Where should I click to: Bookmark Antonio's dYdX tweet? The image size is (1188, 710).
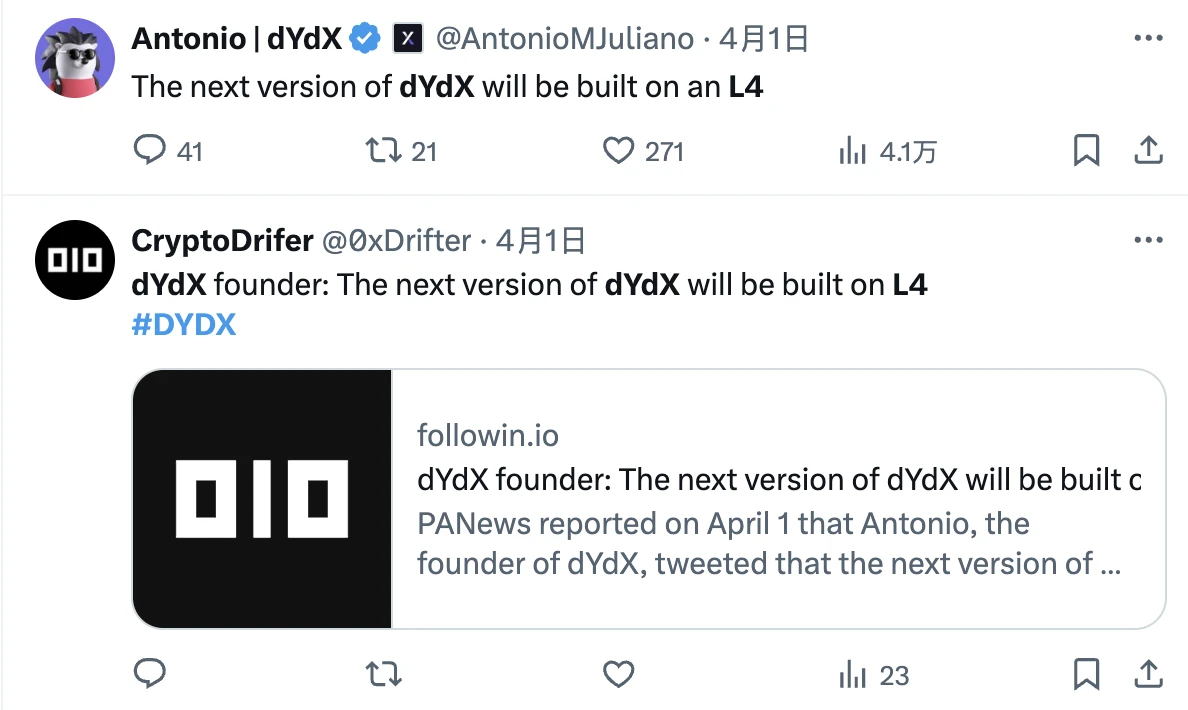point(1086,151)
